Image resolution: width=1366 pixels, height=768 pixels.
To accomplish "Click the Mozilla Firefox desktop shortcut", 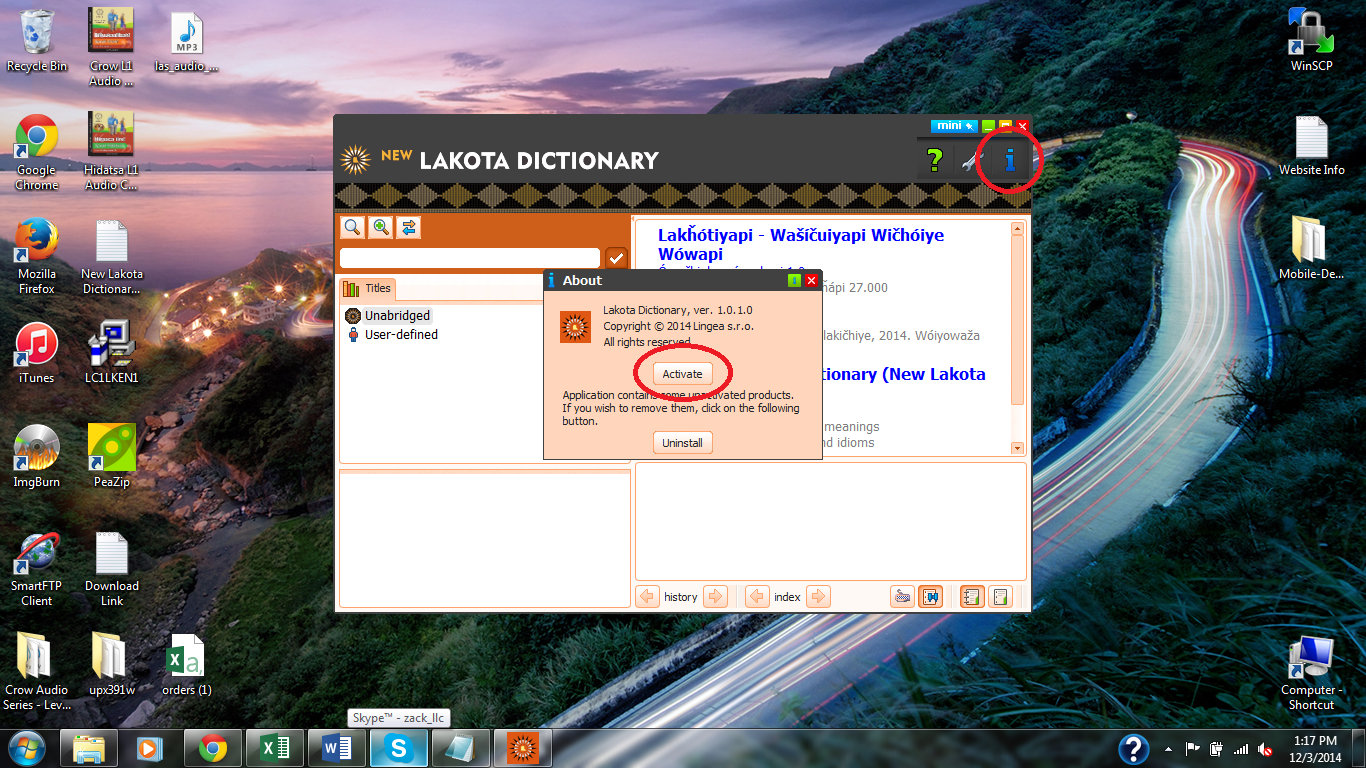I will pyautogui.click(x=37, y=257).
